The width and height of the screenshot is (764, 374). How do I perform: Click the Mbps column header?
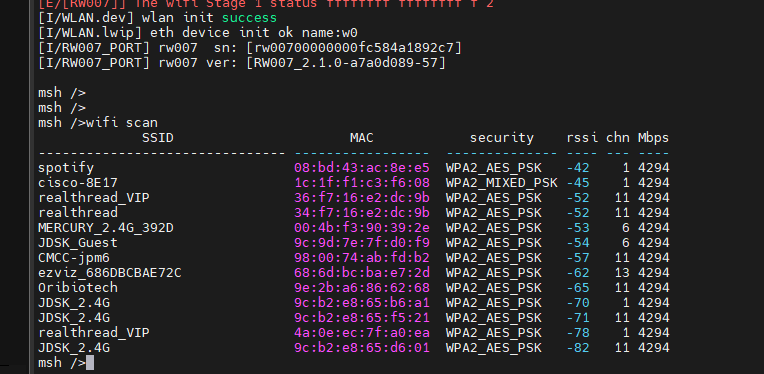point(653,138)
